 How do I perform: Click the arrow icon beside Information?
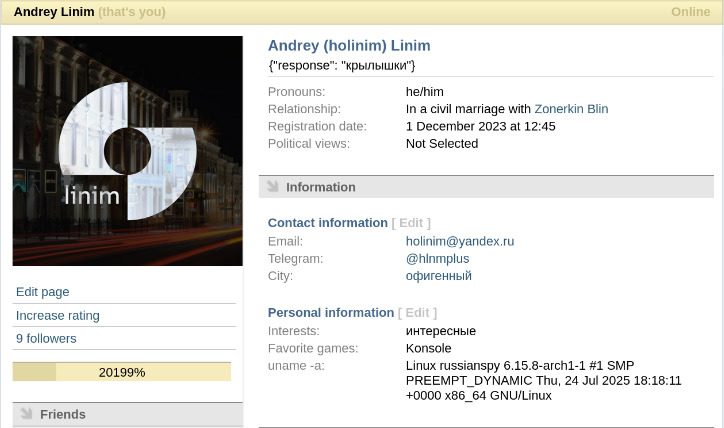pos(272,187)
